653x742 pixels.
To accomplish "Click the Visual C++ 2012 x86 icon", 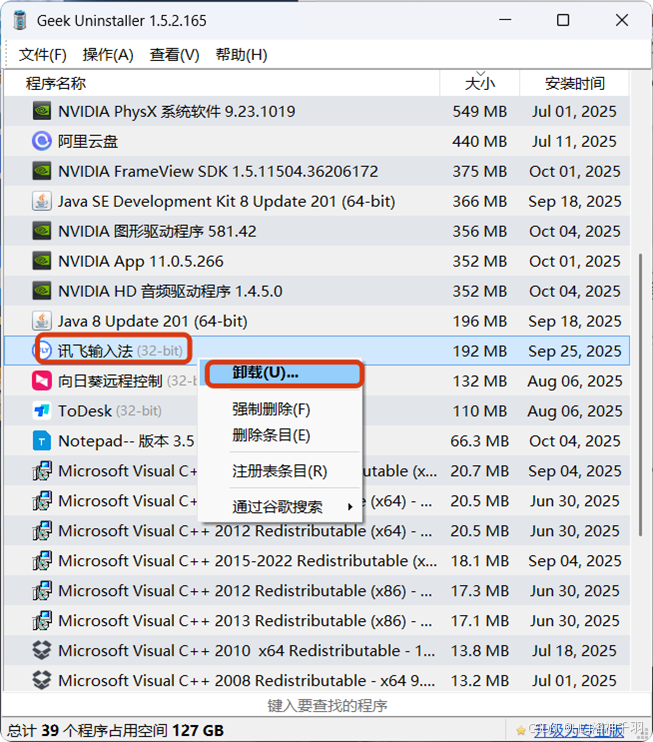I will click(x=42, y=591).
